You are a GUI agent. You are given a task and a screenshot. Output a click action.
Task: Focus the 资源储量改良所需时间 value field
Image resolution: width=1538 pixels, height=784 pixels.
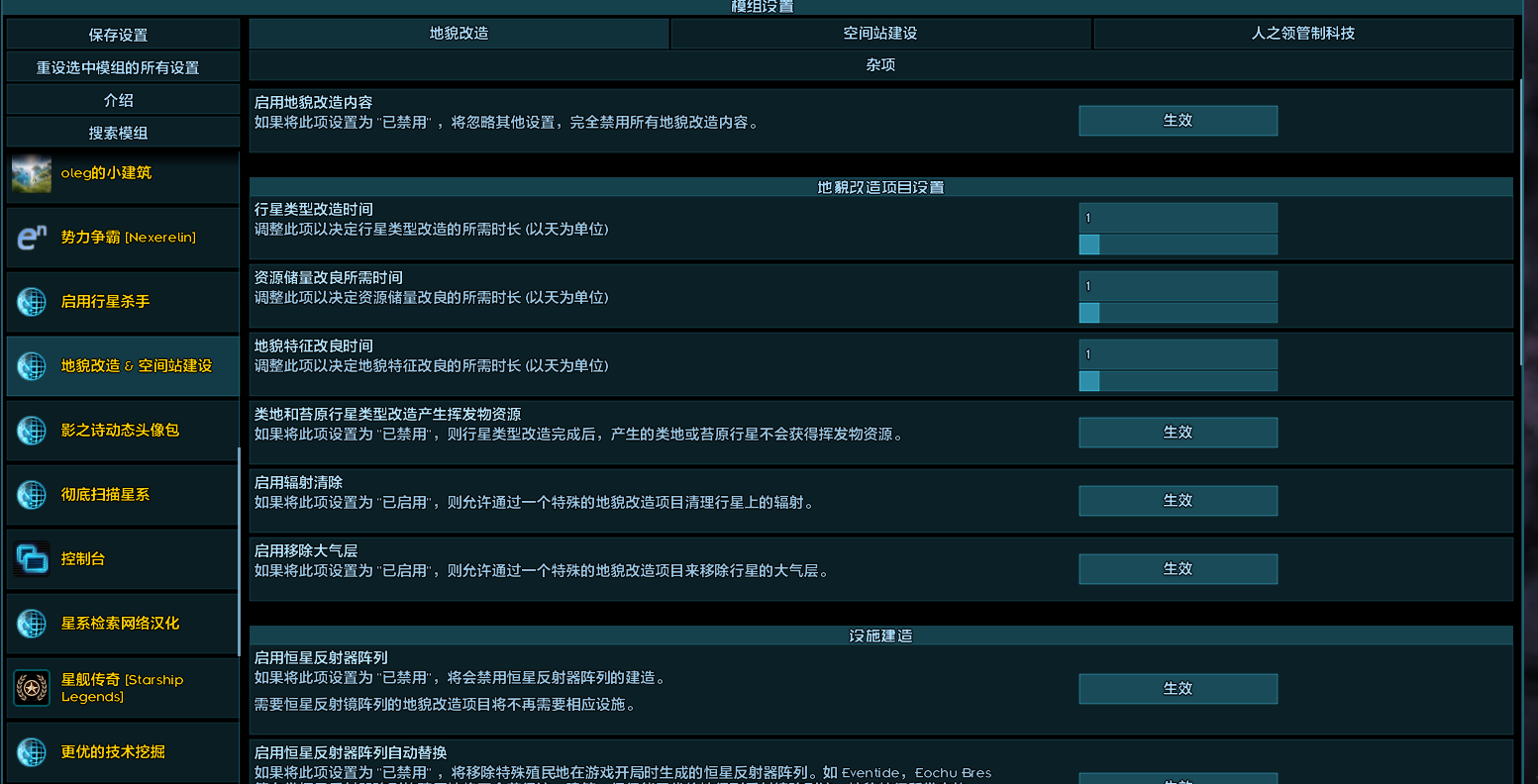[1178, 286]
